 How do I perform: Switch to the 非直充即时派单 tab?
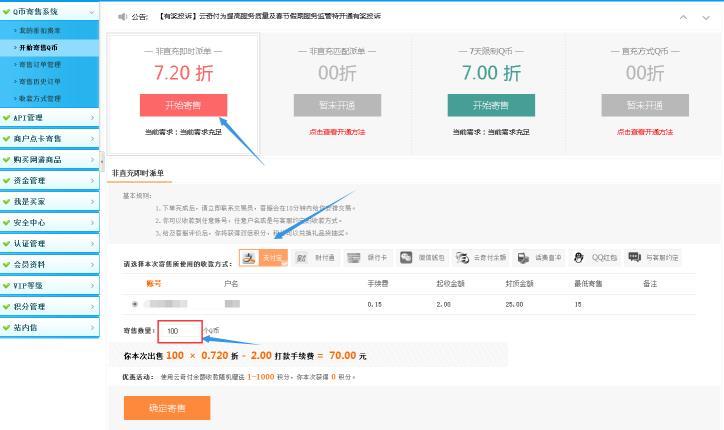point(138,173)
